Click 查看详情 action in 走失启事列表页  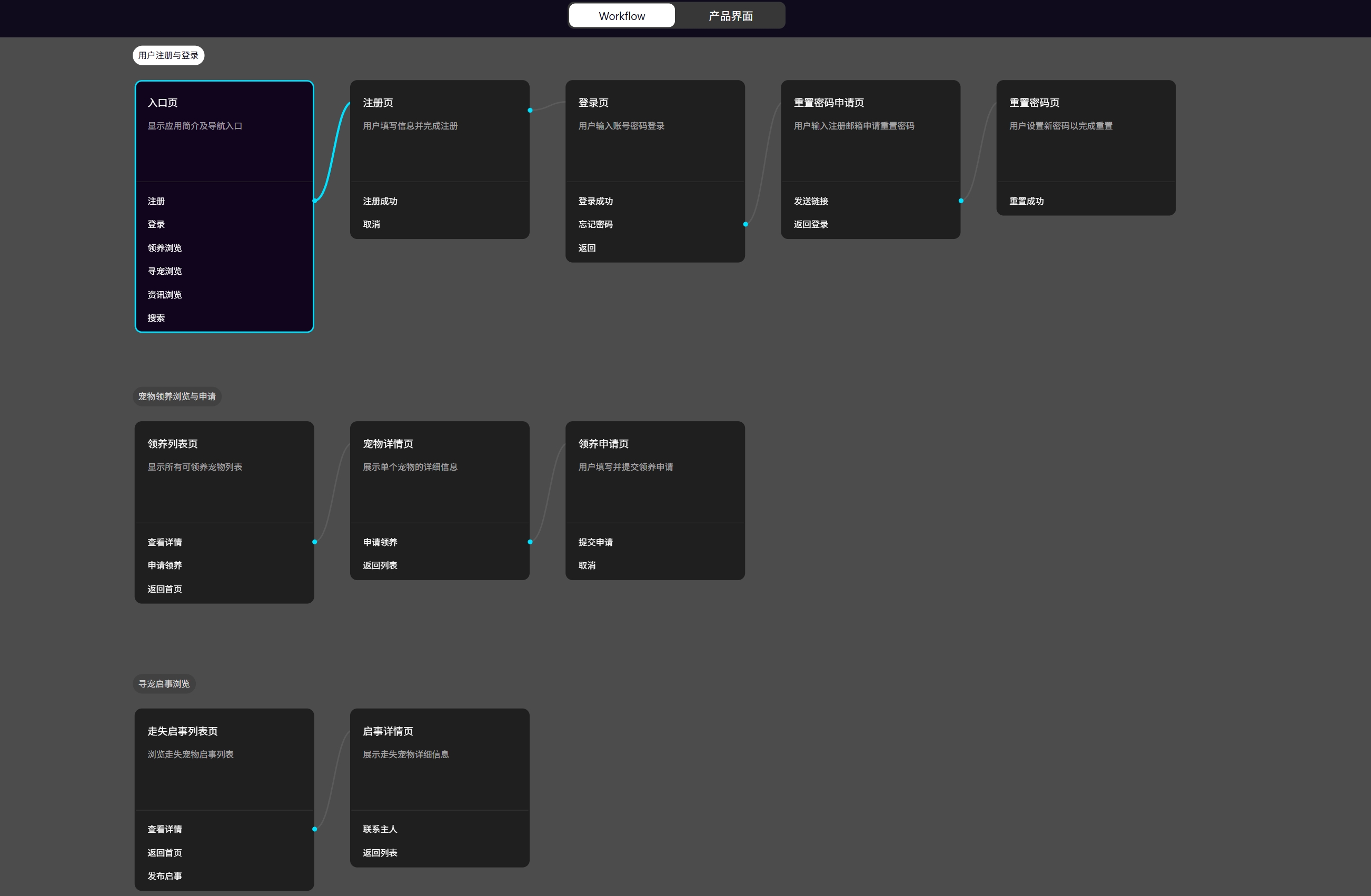tap(165, 829)
